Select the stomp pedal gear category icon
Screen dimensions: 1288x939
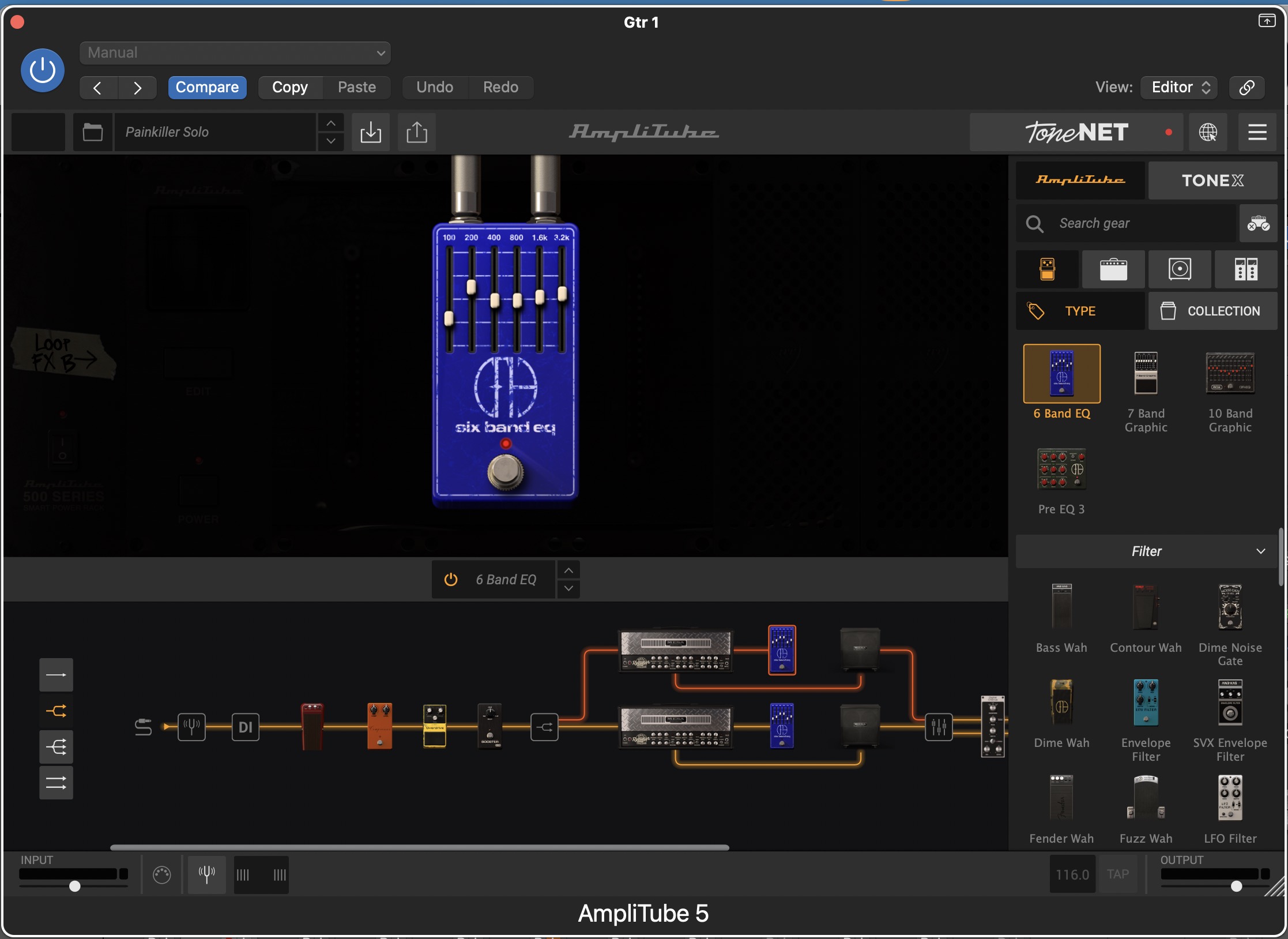[x=1047, y=269]
